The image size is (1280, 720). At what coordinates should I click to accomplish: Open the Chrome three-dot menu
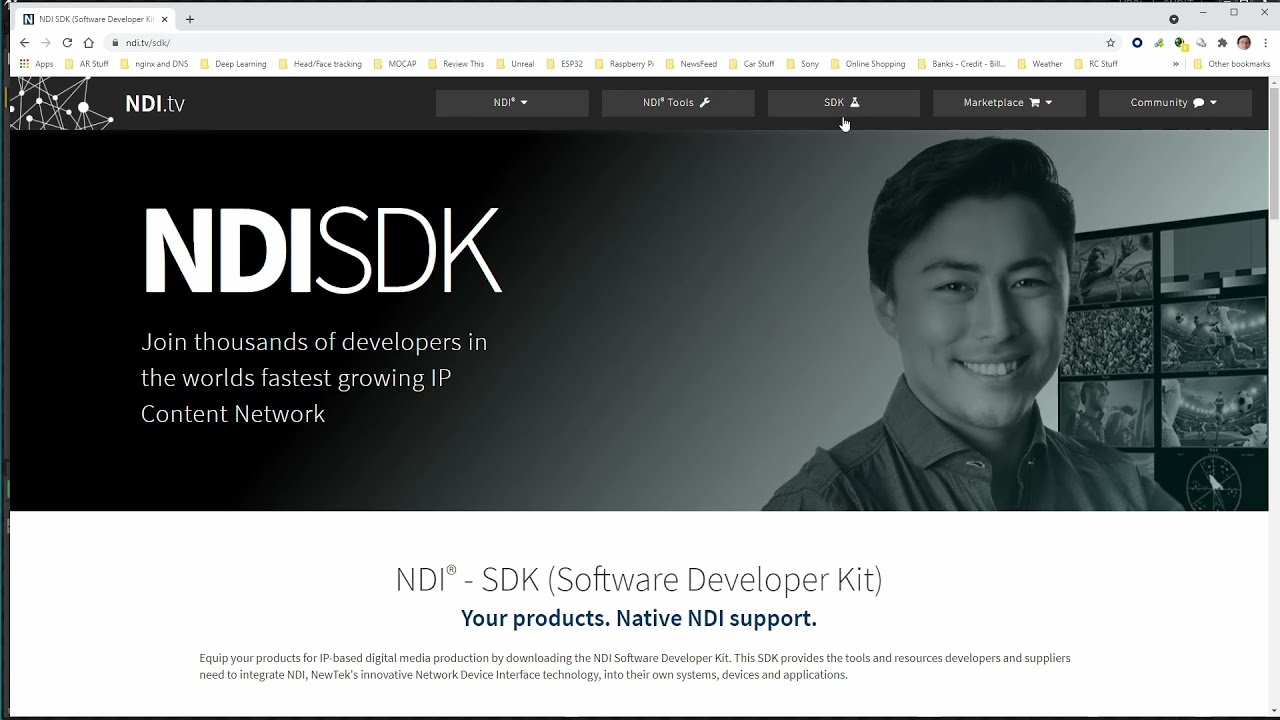[x=1266, y=43]
